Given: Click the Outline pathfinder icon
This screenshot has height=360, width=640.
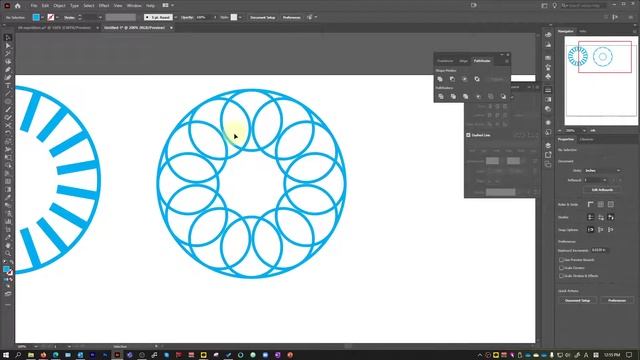Looking at the screenshot, I should click(491, 96).
